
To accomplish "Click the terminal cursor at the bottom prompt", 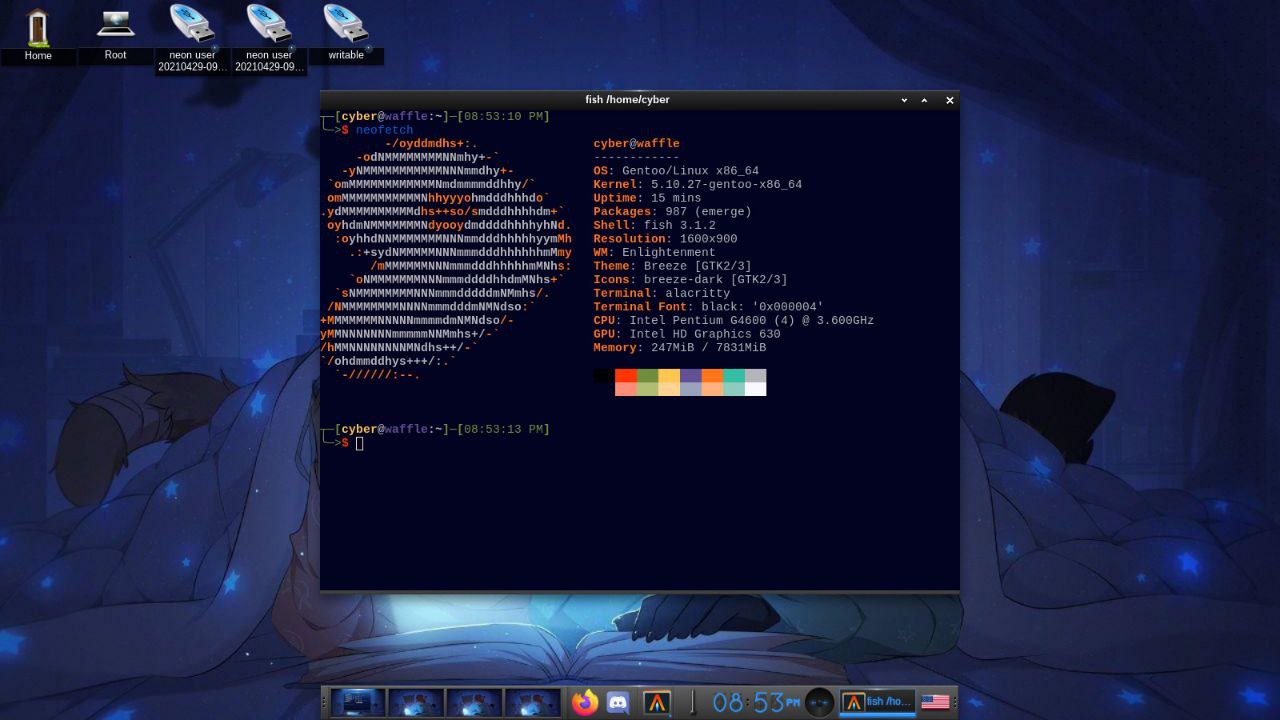I will click(359, 443).
